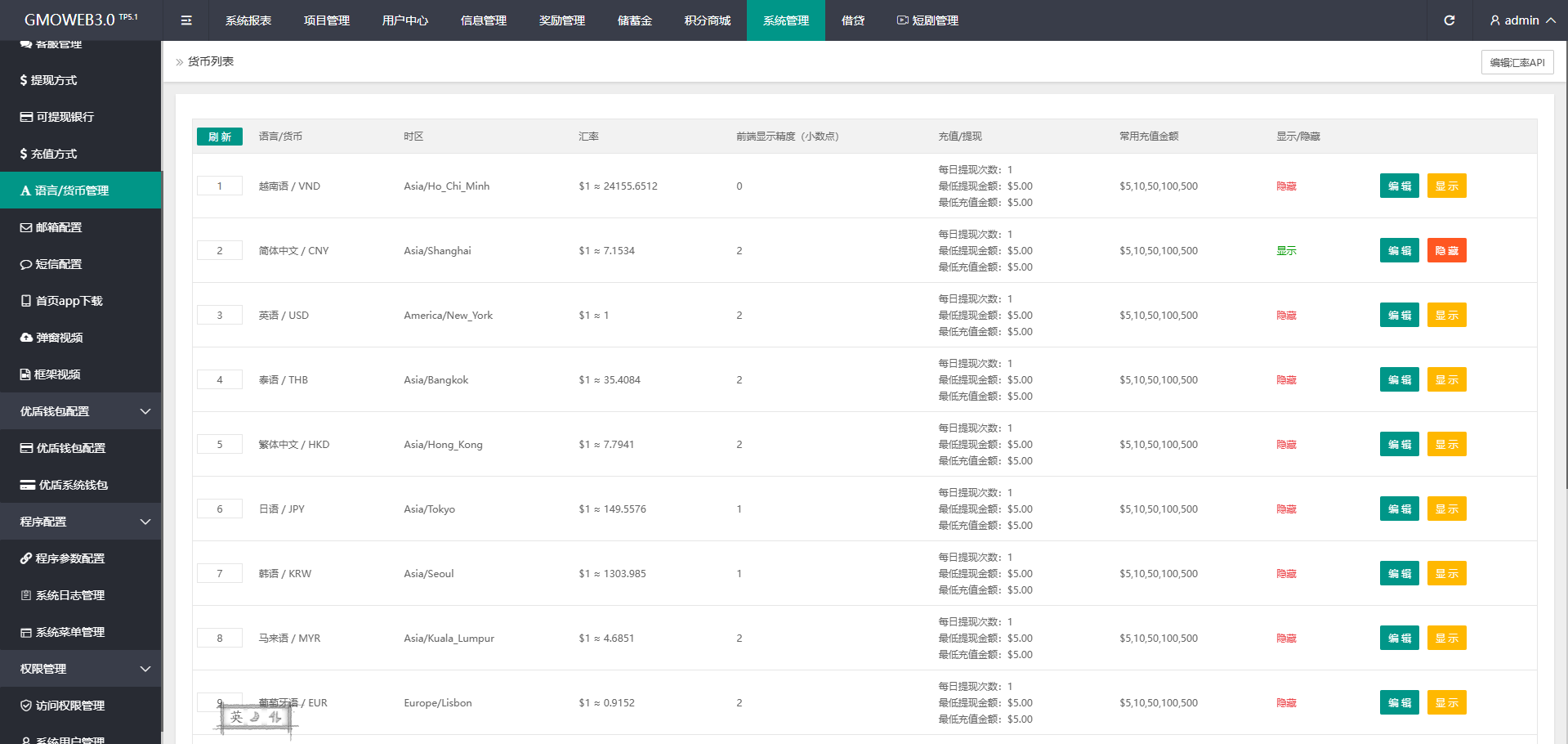Open 可提现银行 card icon item
Viewport: 1568px width, 744px height.
(57, 117)
